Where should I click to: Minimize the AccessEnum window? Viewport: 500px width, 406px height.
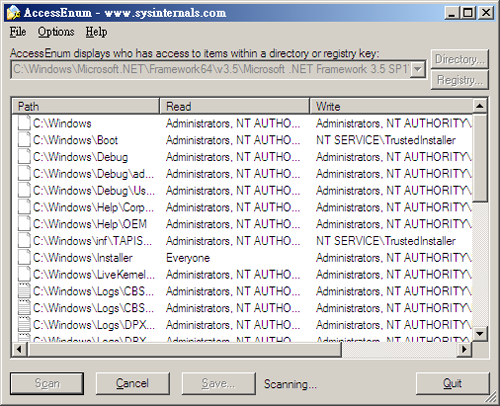coord(452,13)
